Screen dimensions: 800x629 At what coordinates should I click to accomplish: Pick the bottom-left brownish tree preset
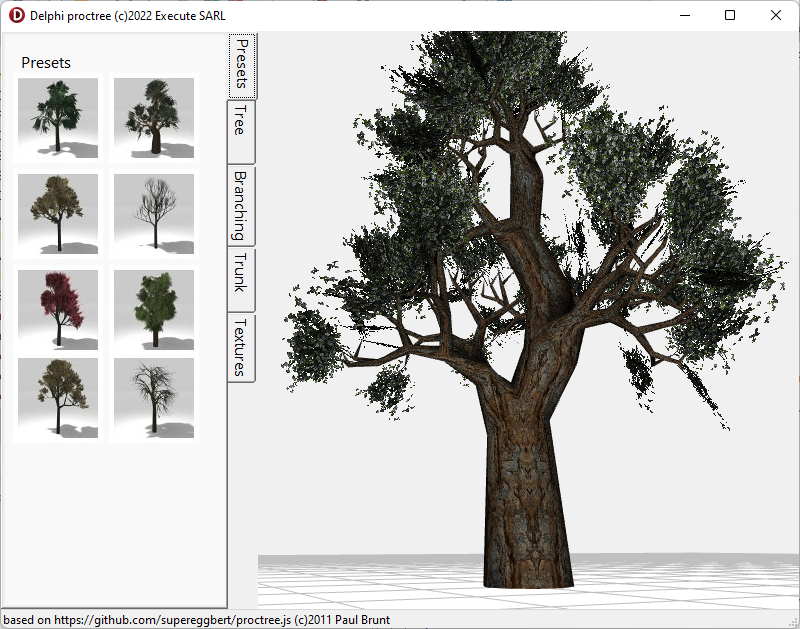pyautogui.click(x=58, y=398)
